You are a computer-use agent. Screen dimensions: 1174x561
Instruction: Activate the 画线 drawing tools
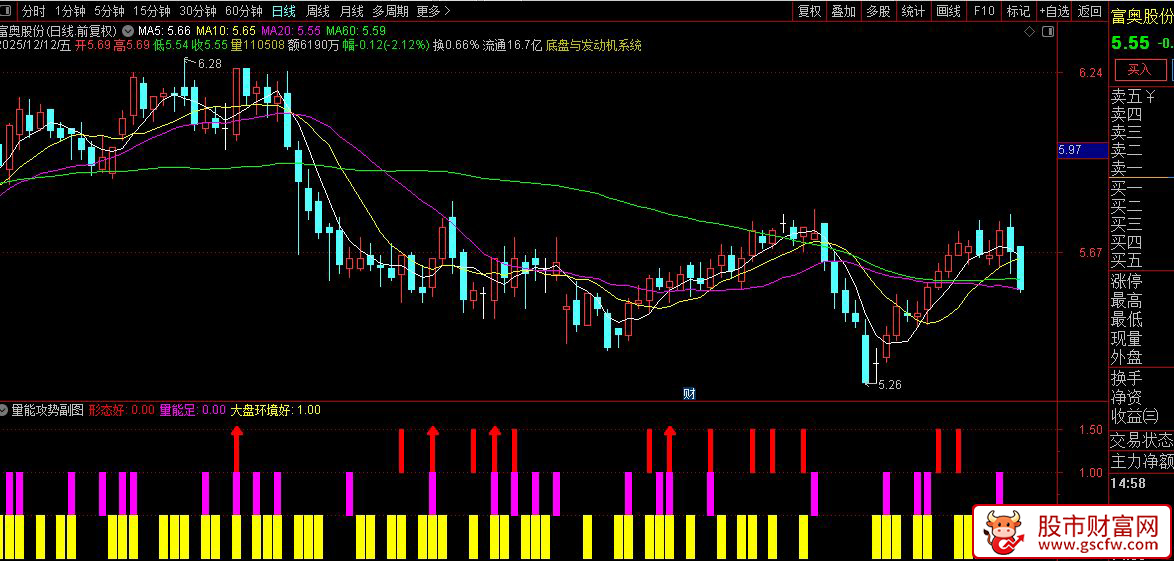[x=949, y=11]
